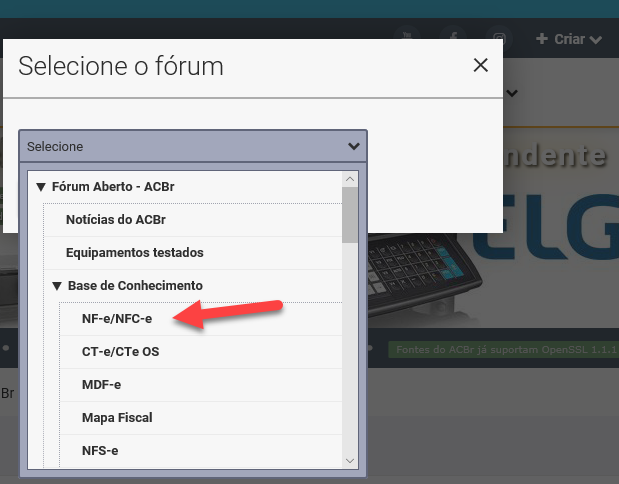Click scroll up arrow in forum list
This screenshot has width=619, height=484.
[x=350, y=179]
